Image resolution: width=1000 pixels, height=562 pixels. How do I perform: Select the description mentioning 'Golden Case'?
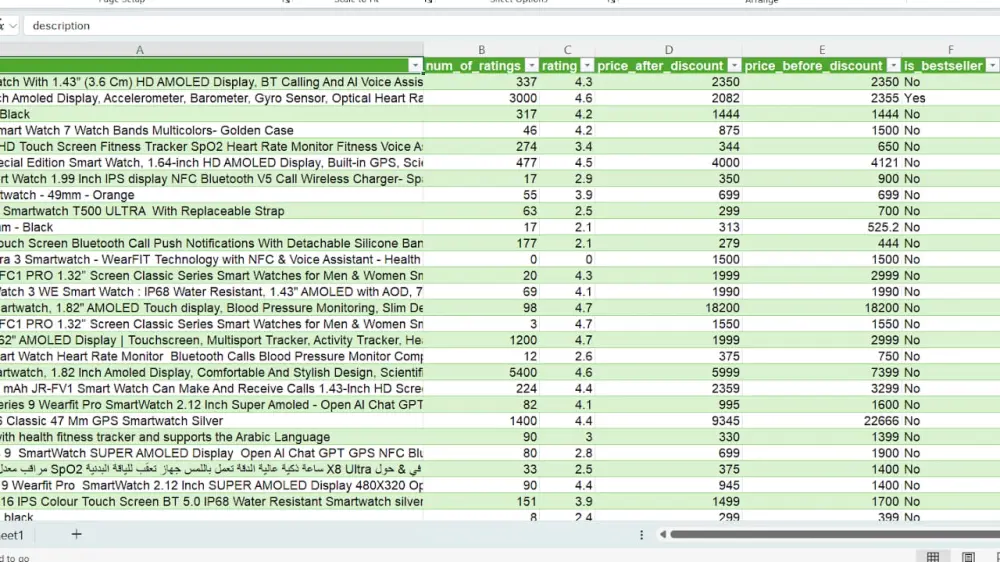coord(211,130)
